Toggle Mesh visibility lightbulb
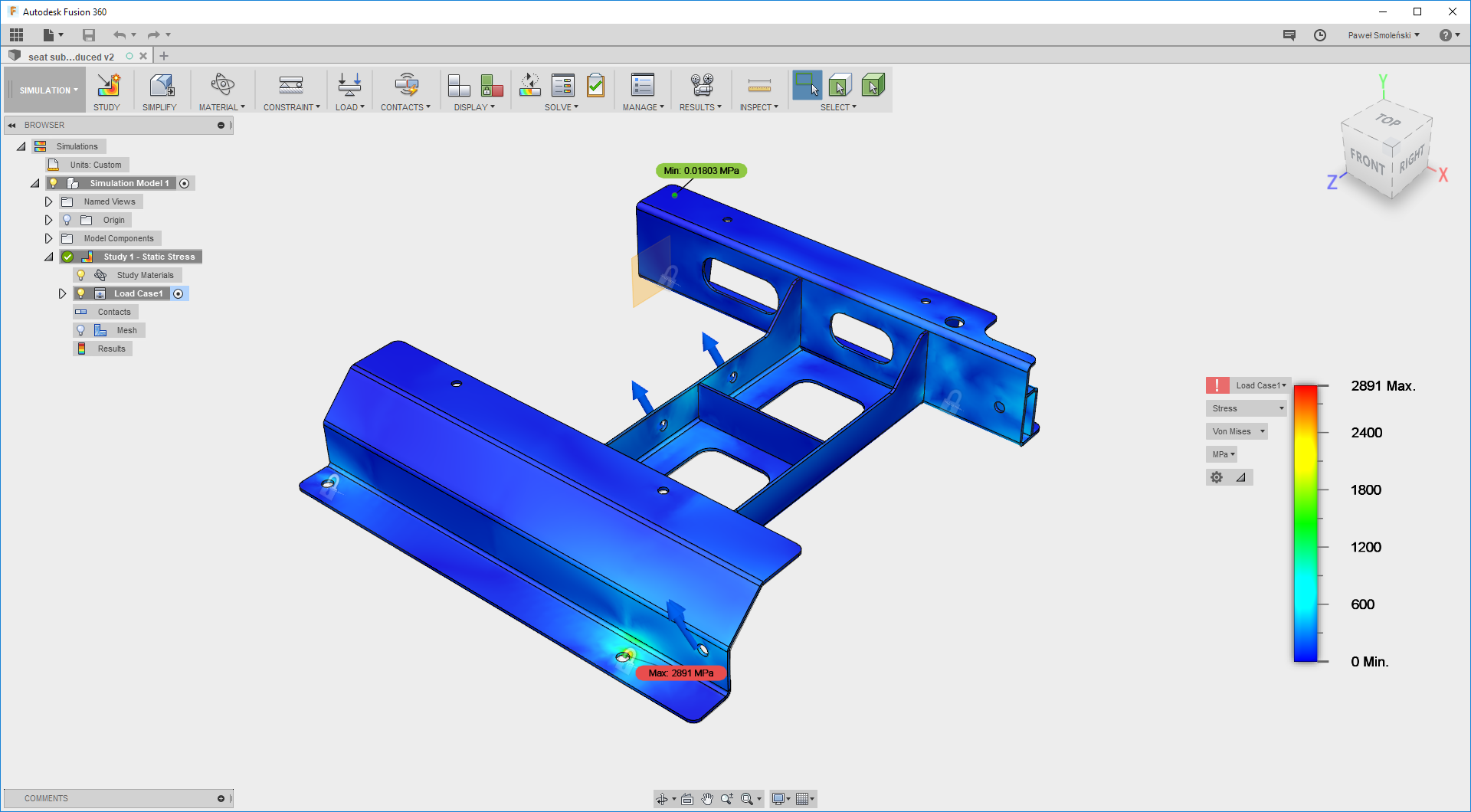Image resolution: width=1471 pixels, height=812 pixels. pos(81,330)
